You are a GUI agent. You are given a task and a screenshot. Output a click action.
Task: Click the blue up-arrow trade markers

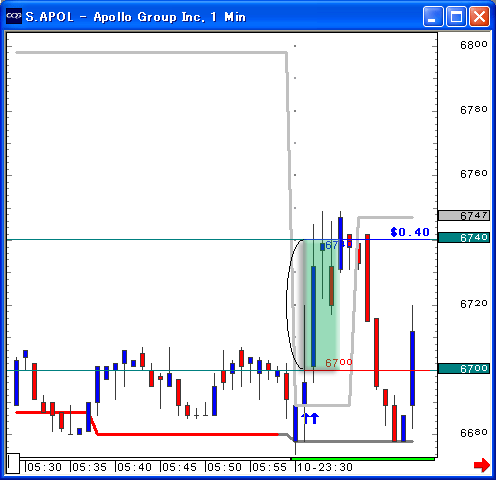coord(310,418)
